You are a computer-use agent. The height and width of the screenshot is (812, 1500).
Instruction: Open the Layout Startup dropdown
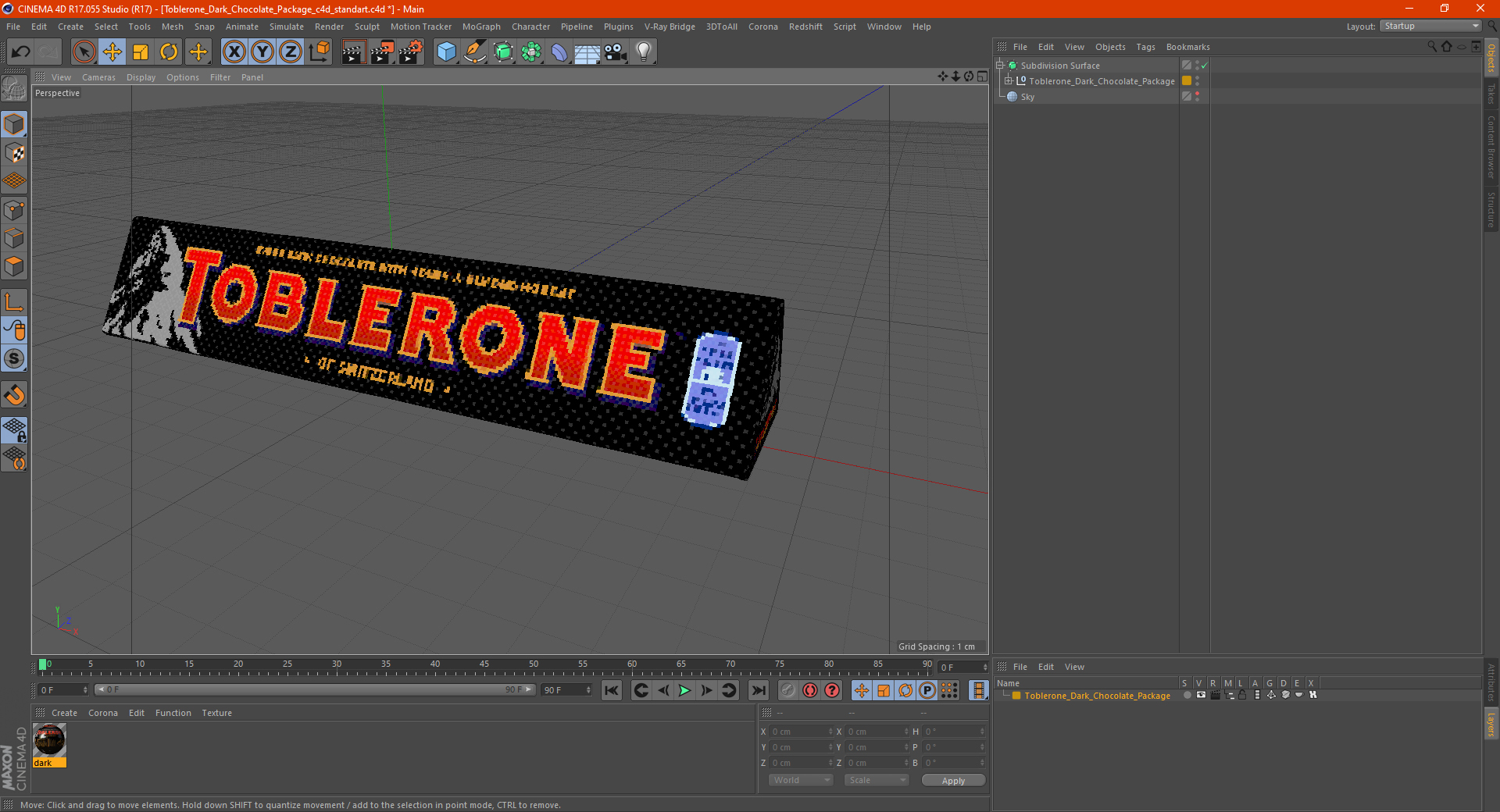(x=1430, y=26)
